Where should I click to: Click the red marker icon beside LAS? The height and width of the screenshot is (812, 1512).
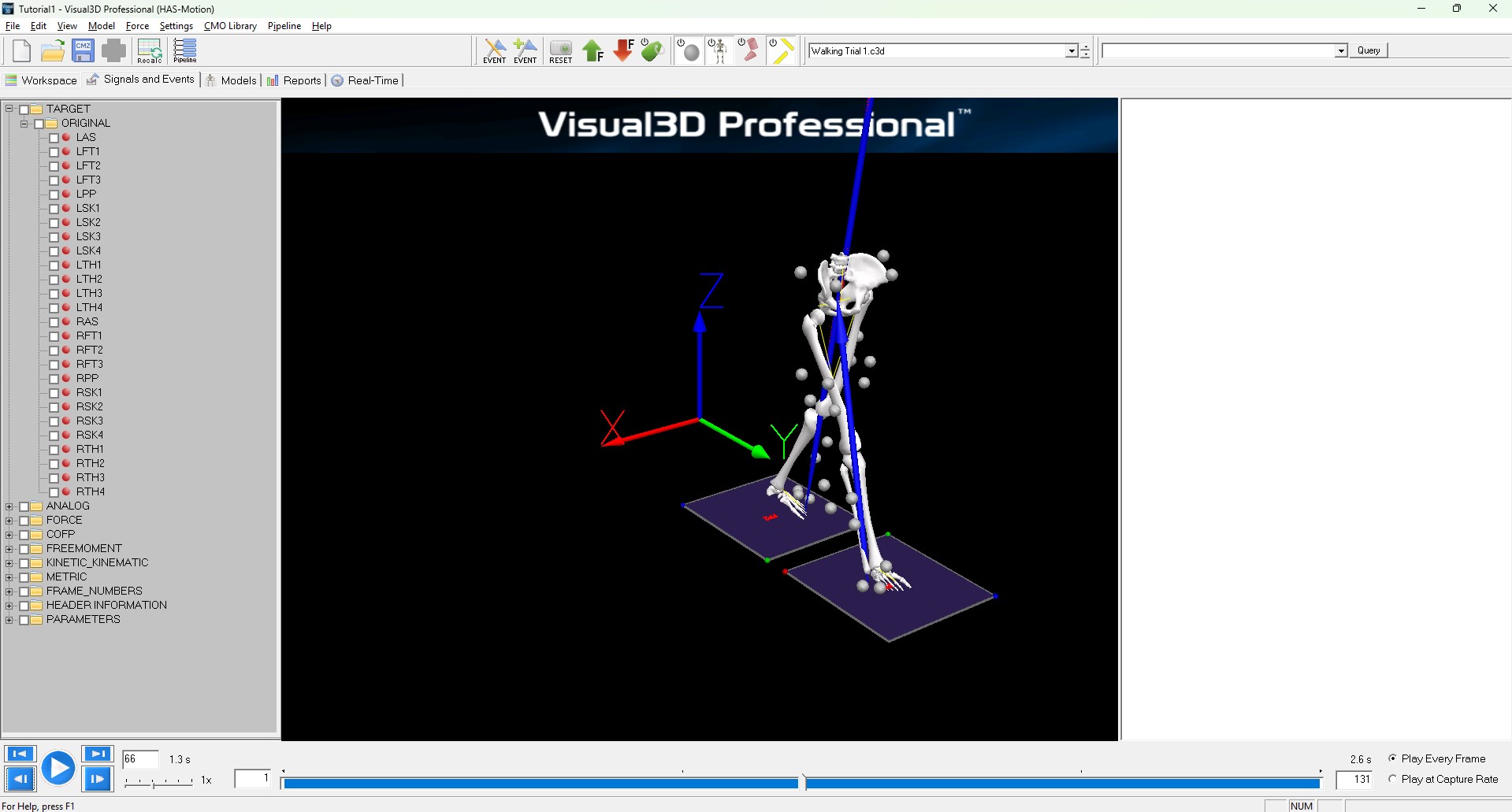click(67, 137)
